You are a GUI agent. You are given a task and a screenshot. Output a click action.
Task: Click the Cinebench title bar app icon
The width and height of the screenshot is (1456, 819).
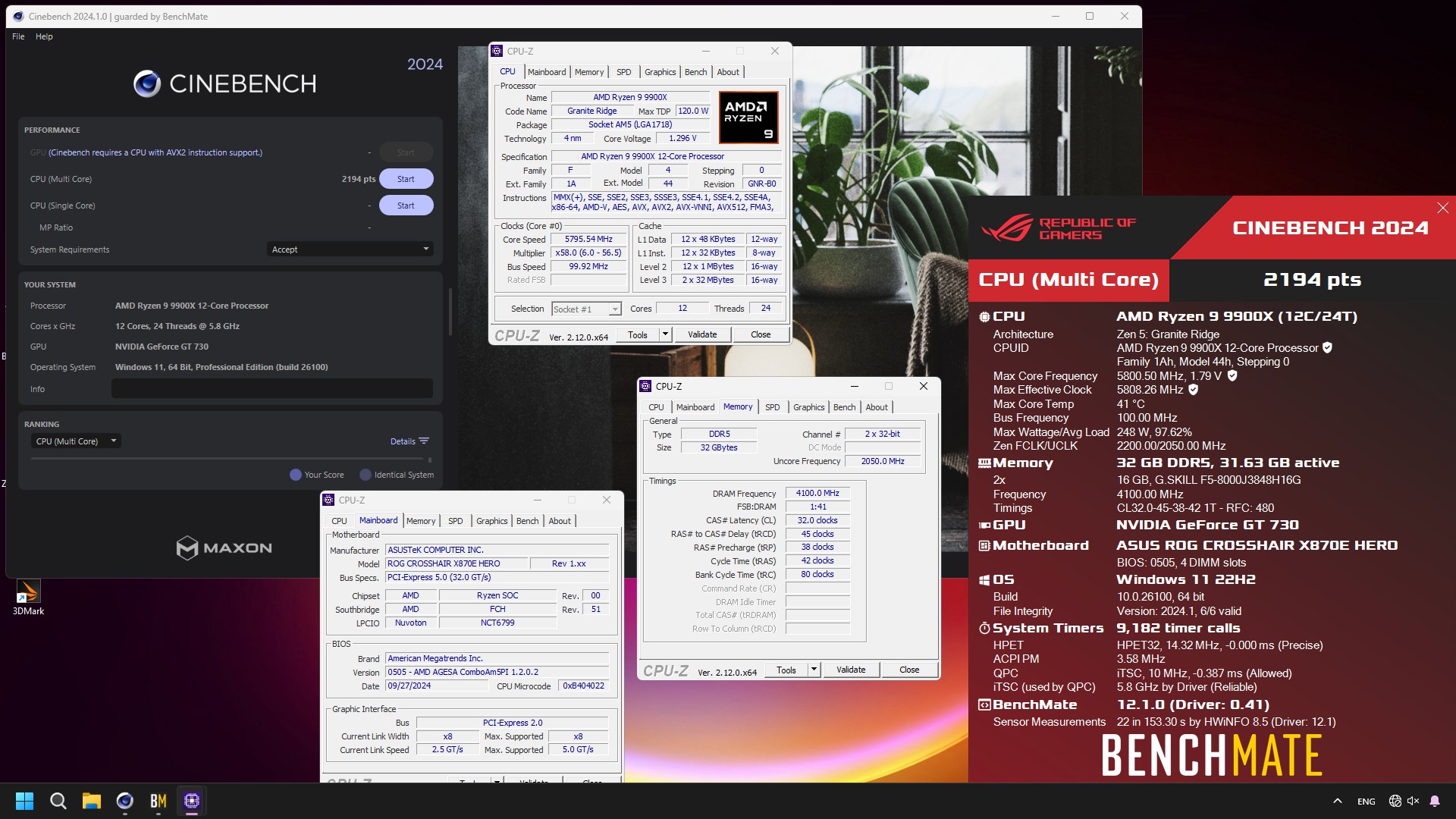point(18,16)
